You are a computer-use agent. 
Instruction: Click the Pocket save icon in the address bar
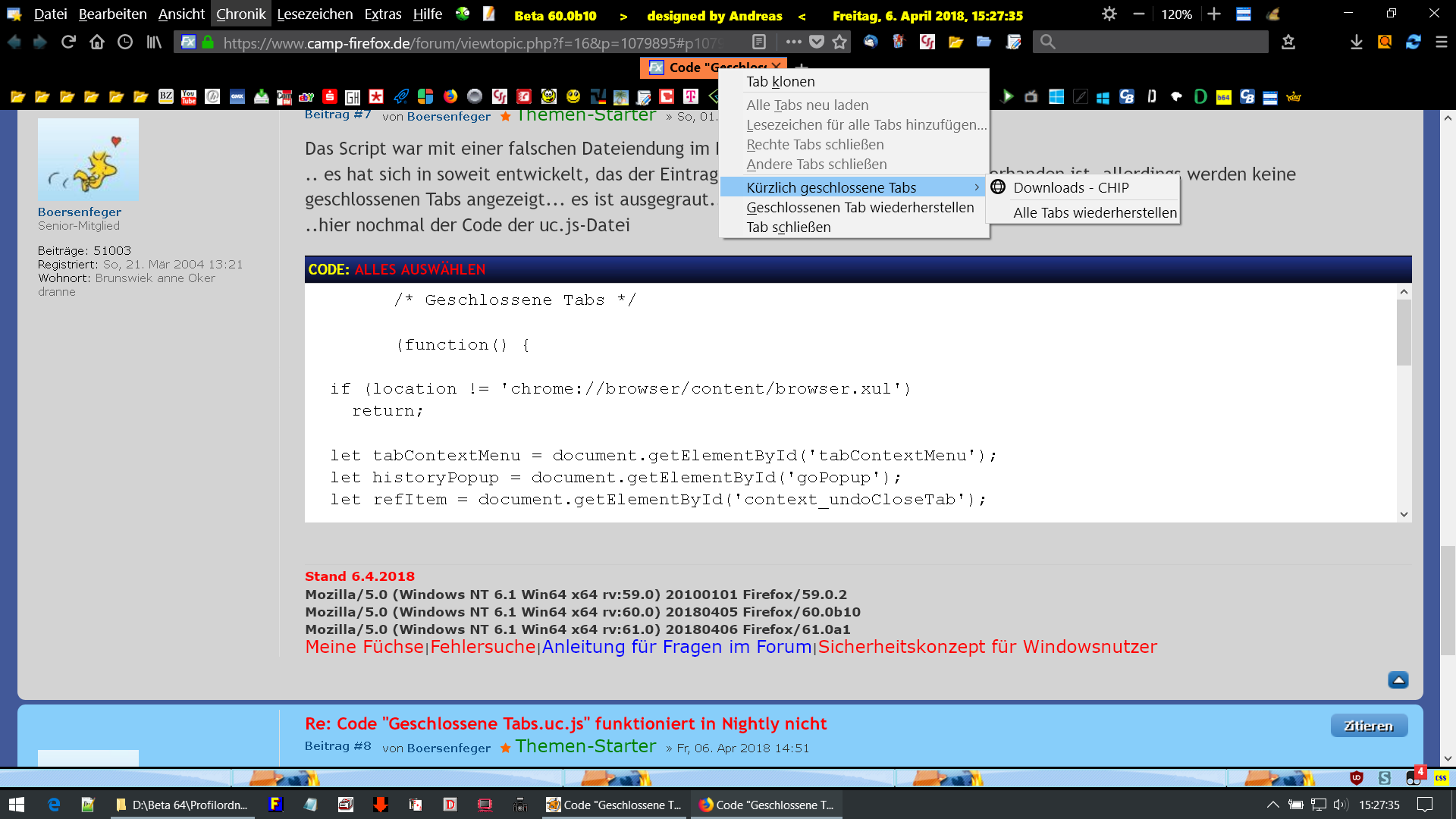point(817,42)
